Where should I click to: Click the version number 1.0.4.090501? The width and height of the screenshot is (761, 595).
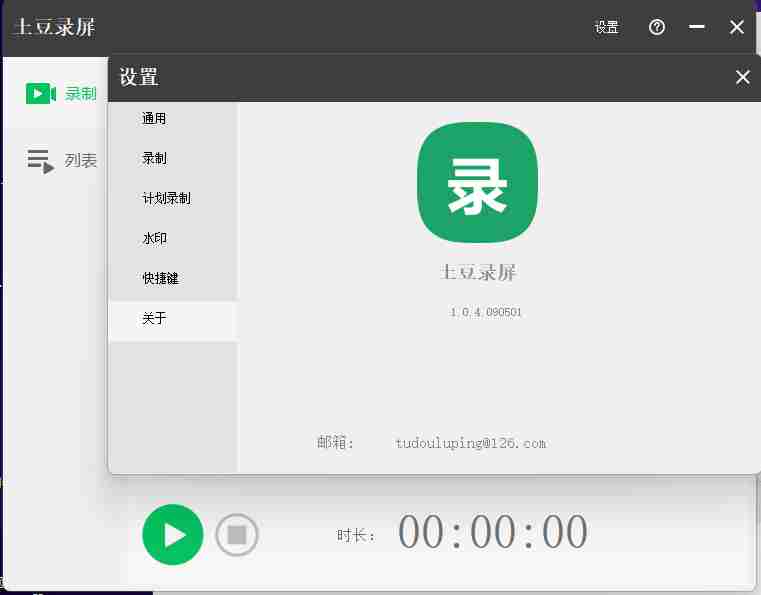coord(486,312)
